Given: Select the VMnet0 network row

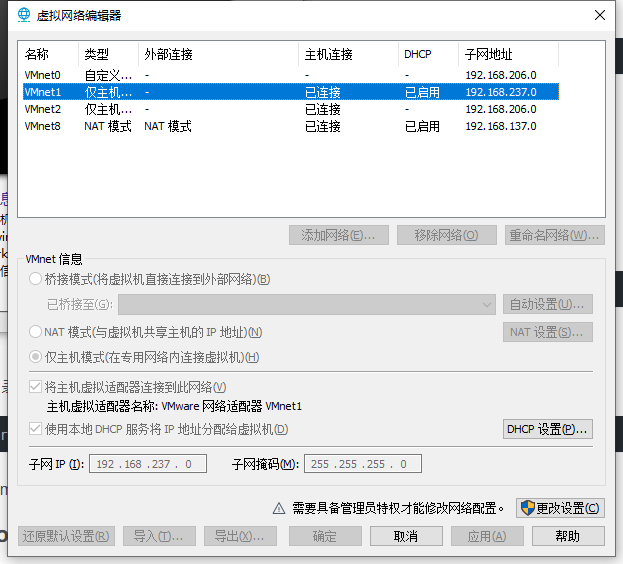Looking at the screenshot, I should [291, 75].
